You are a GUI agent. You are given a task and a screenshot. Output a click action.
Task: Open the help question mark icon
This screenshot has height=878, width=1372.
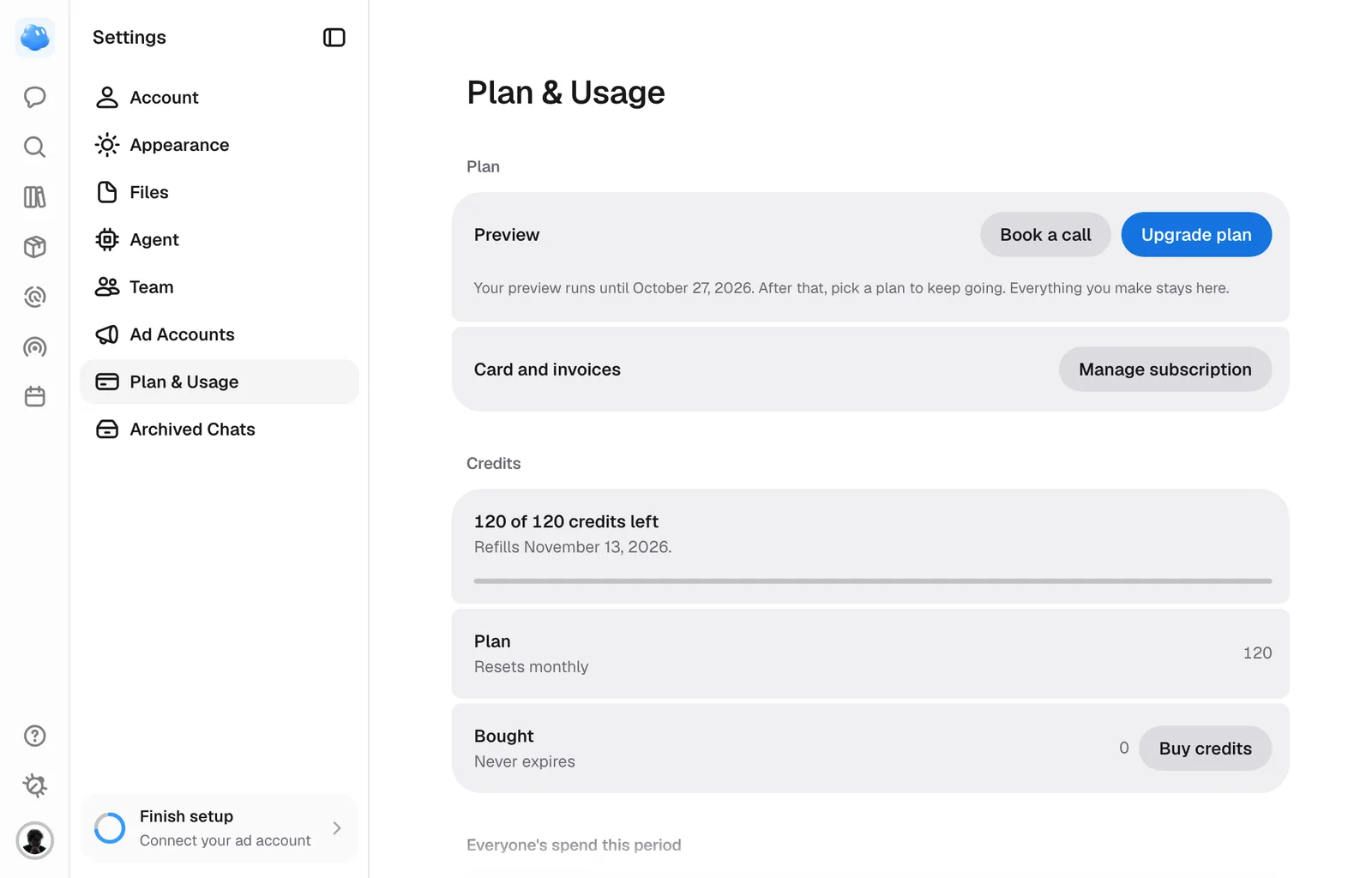[x=35, y=736]
